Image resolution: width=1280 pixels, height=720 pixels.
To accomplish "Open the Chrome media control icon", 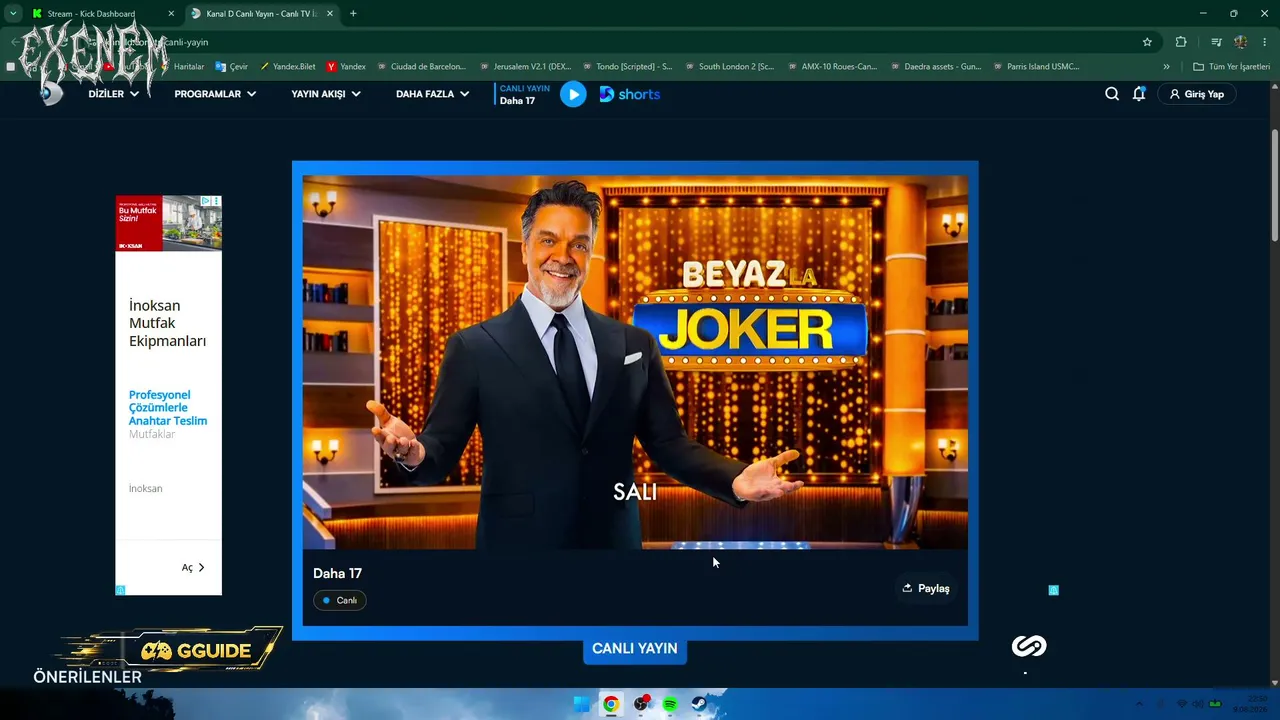I will pyautogui.click(x=1216, y=42).
